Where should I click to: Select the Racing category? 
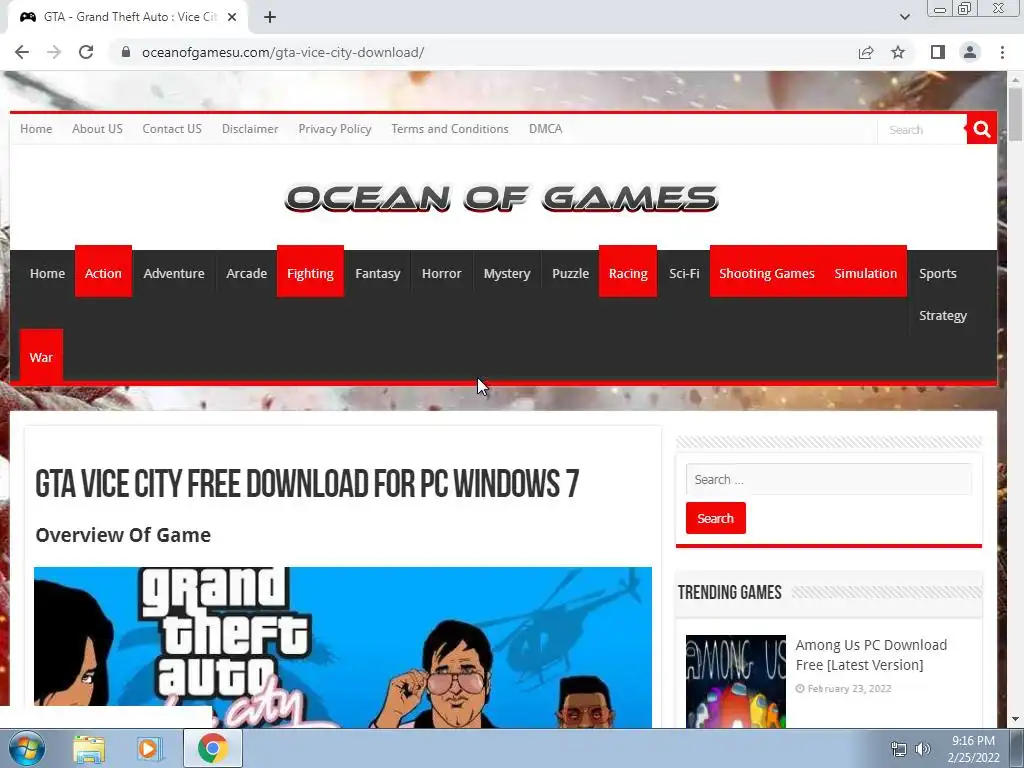[628, 273]
